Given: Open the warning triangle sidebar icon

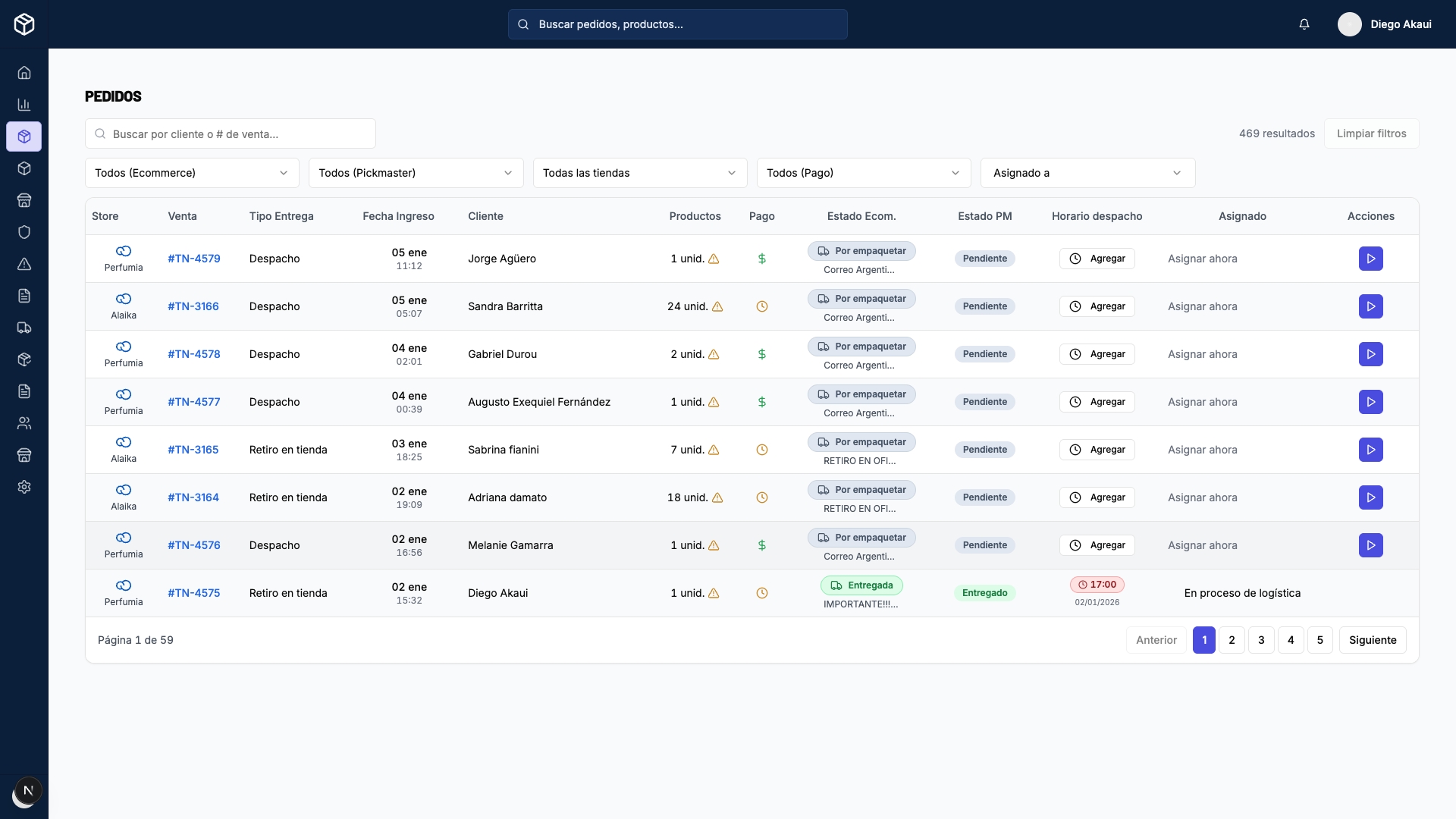Looking at the screenshot, I should (x=24, y=264).
